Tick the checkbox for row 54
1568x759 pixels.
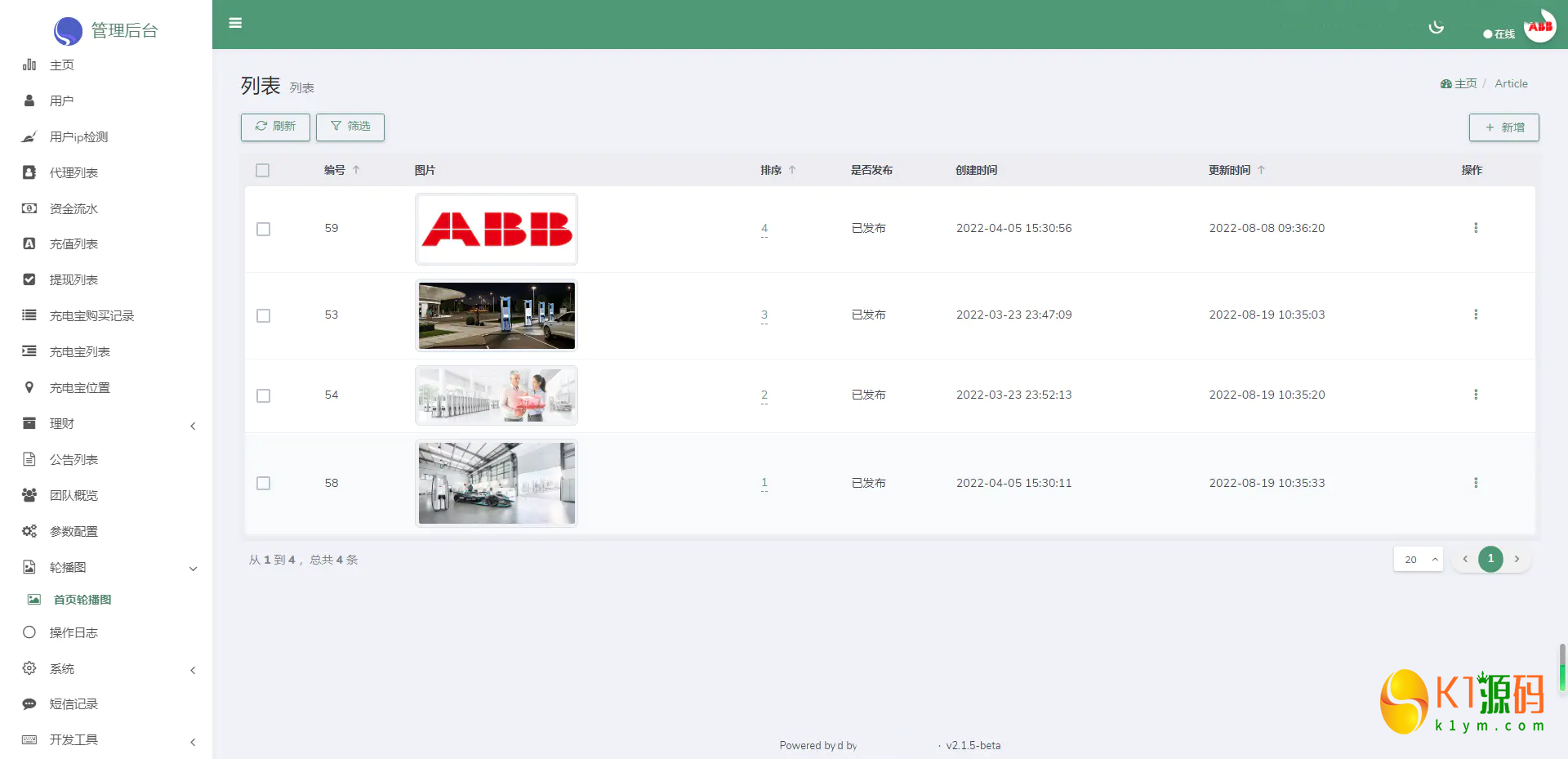tap(263, 395)
